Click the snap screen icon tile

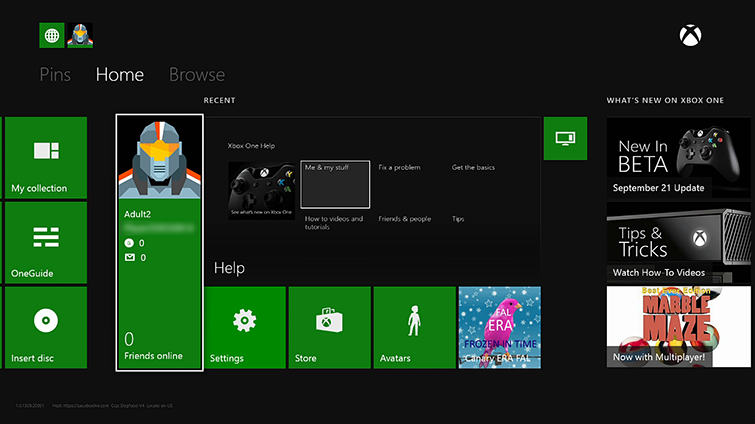(x=565, y=139)
